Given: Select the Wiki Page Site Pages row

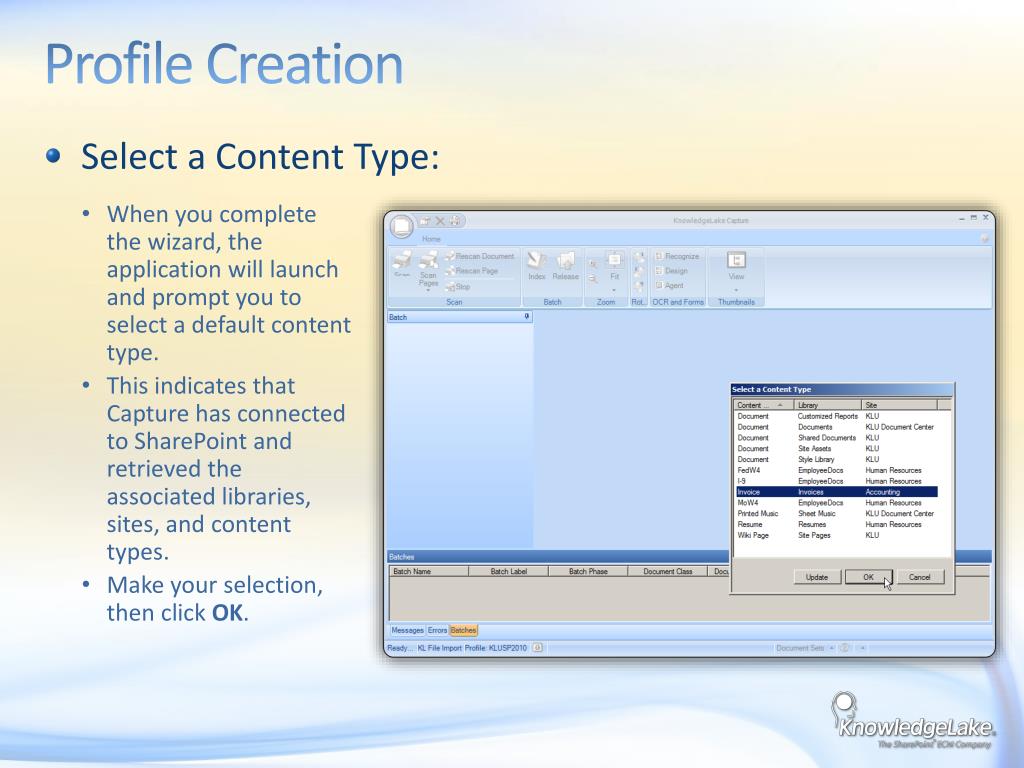Looking at the screenshot, I should (837, 535).
